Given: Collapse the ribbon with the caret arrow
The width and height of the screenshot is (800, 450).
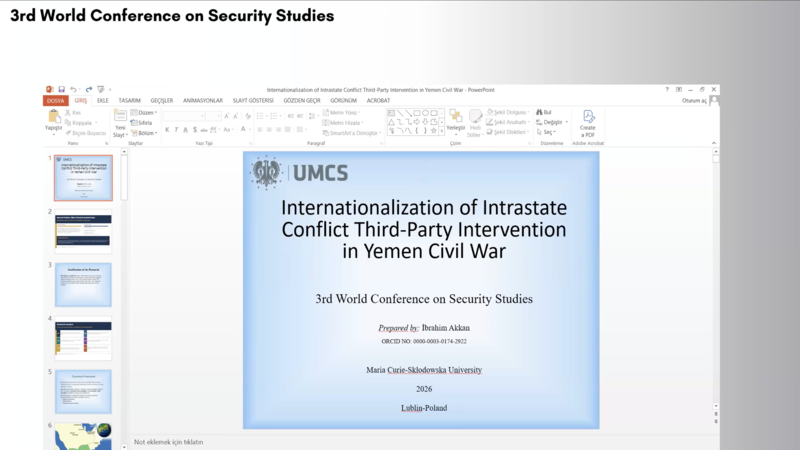Looking at the screenshot, I should coord(714,143).
